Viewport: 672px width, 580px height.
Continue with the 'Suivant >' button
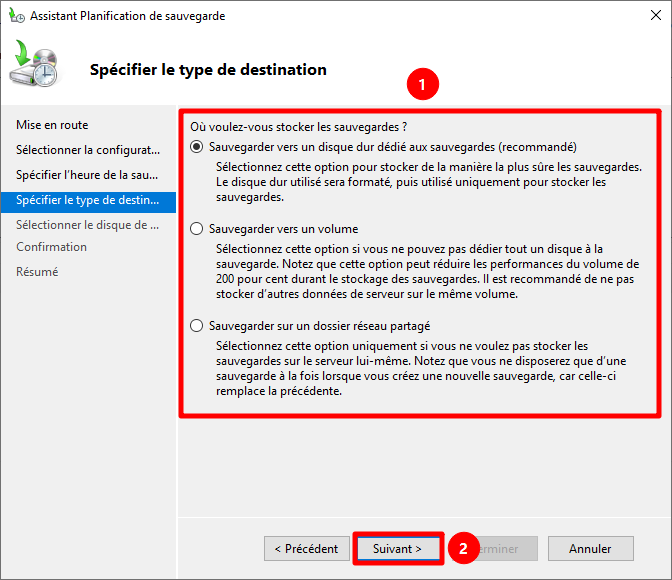click(397, 549)
